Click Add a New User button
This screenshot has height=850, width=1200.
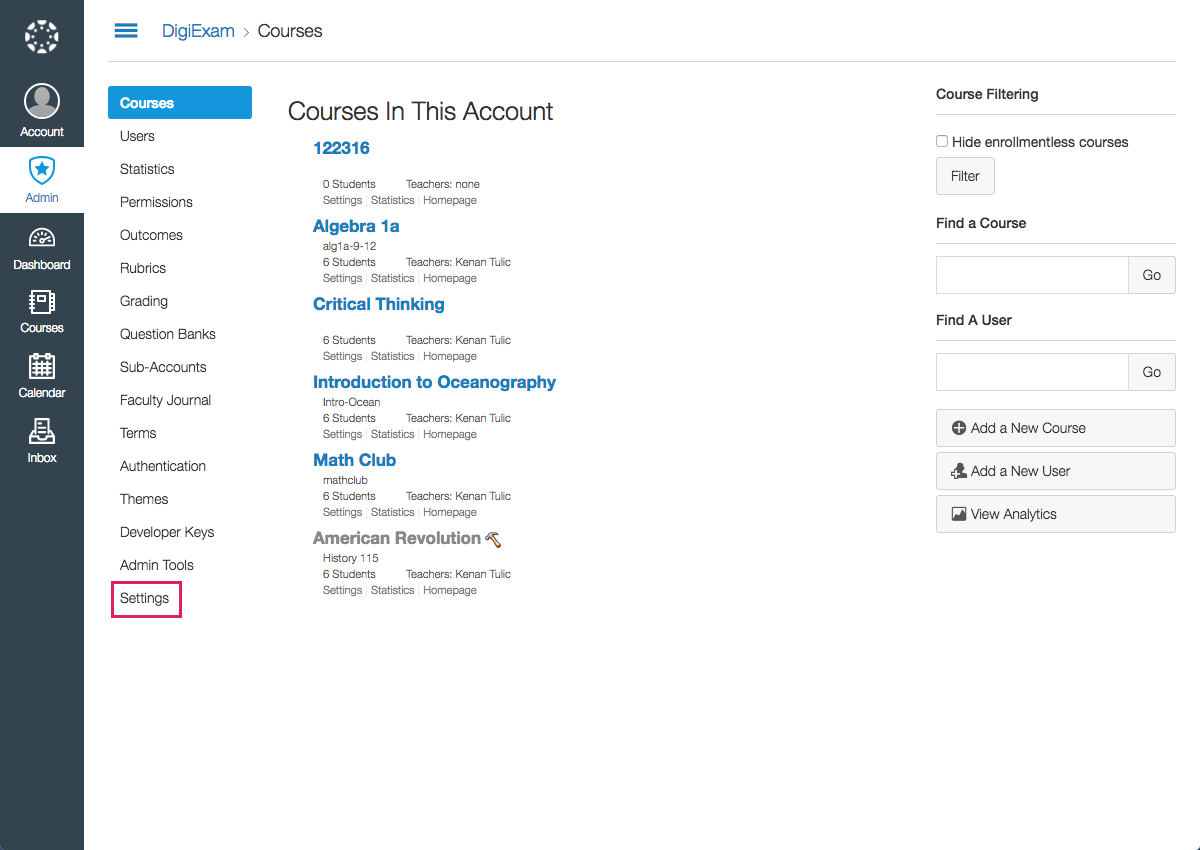[x=1056, y=471]
